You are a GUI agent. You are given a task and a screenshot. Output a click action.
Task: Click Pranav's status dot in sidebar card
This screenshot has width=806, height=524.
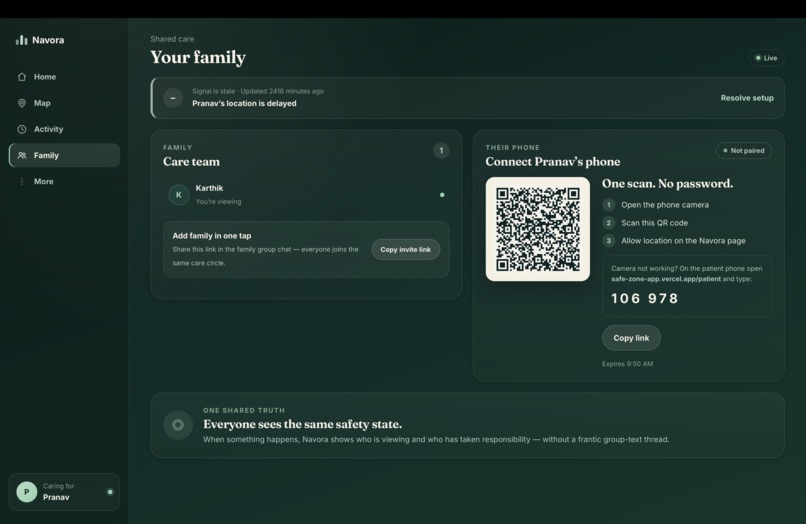pyautogui.click(x=110, y=492)
